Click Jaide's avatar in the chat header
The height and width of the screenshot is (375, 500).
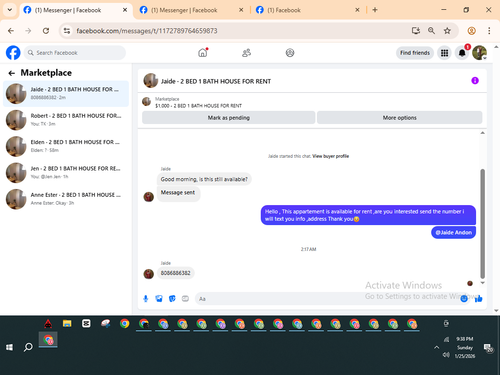(x=151, y=81)
